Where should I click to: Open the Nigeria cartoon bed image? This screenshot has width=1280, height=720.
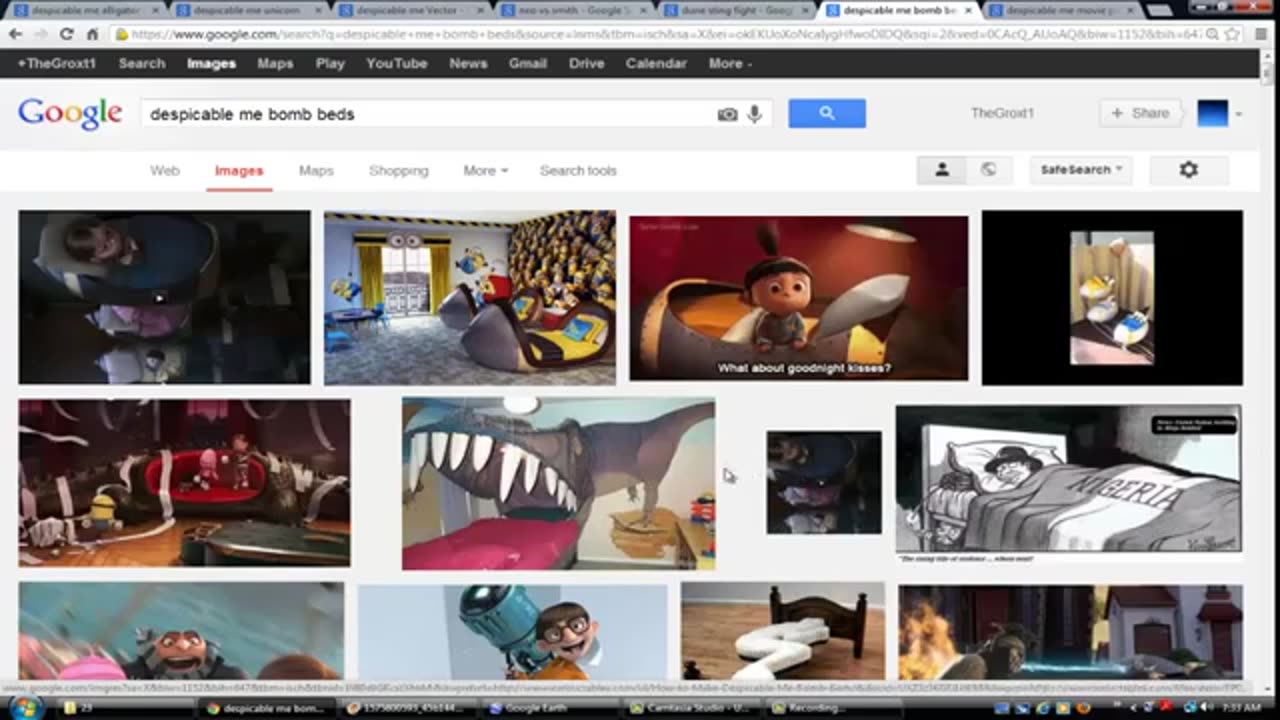pos(1068,480)
